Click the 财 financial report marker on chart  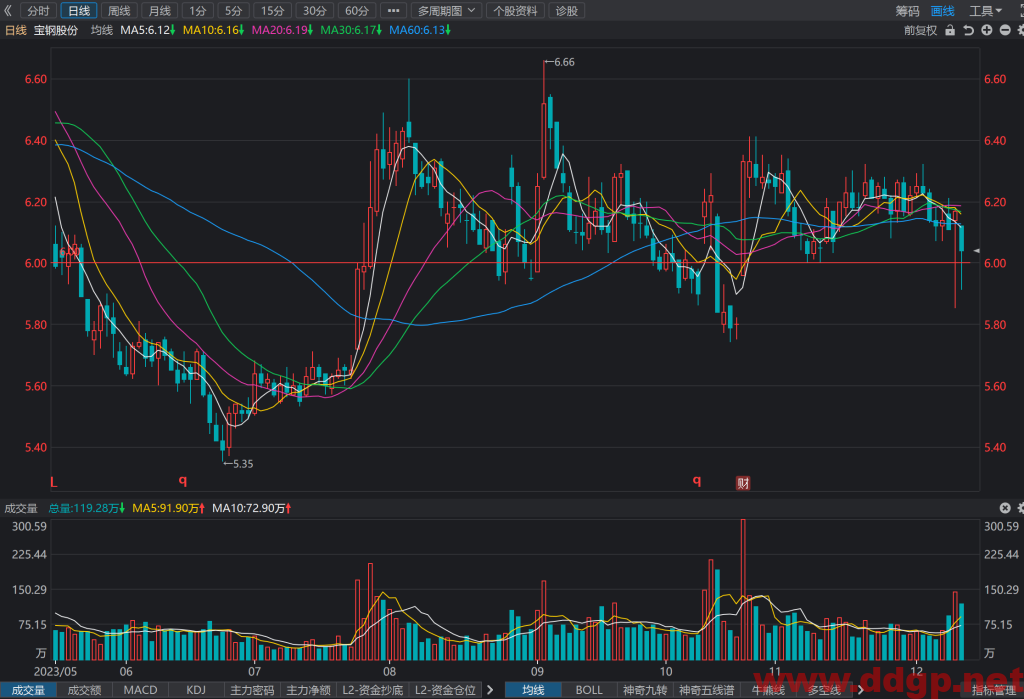coord(743,483)
